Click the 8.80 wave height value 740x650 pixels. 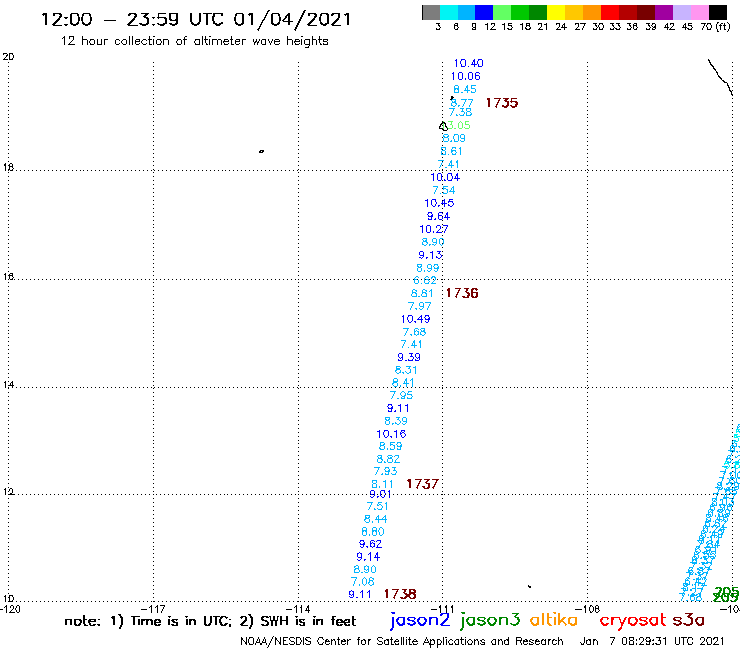tap(372, 532)
